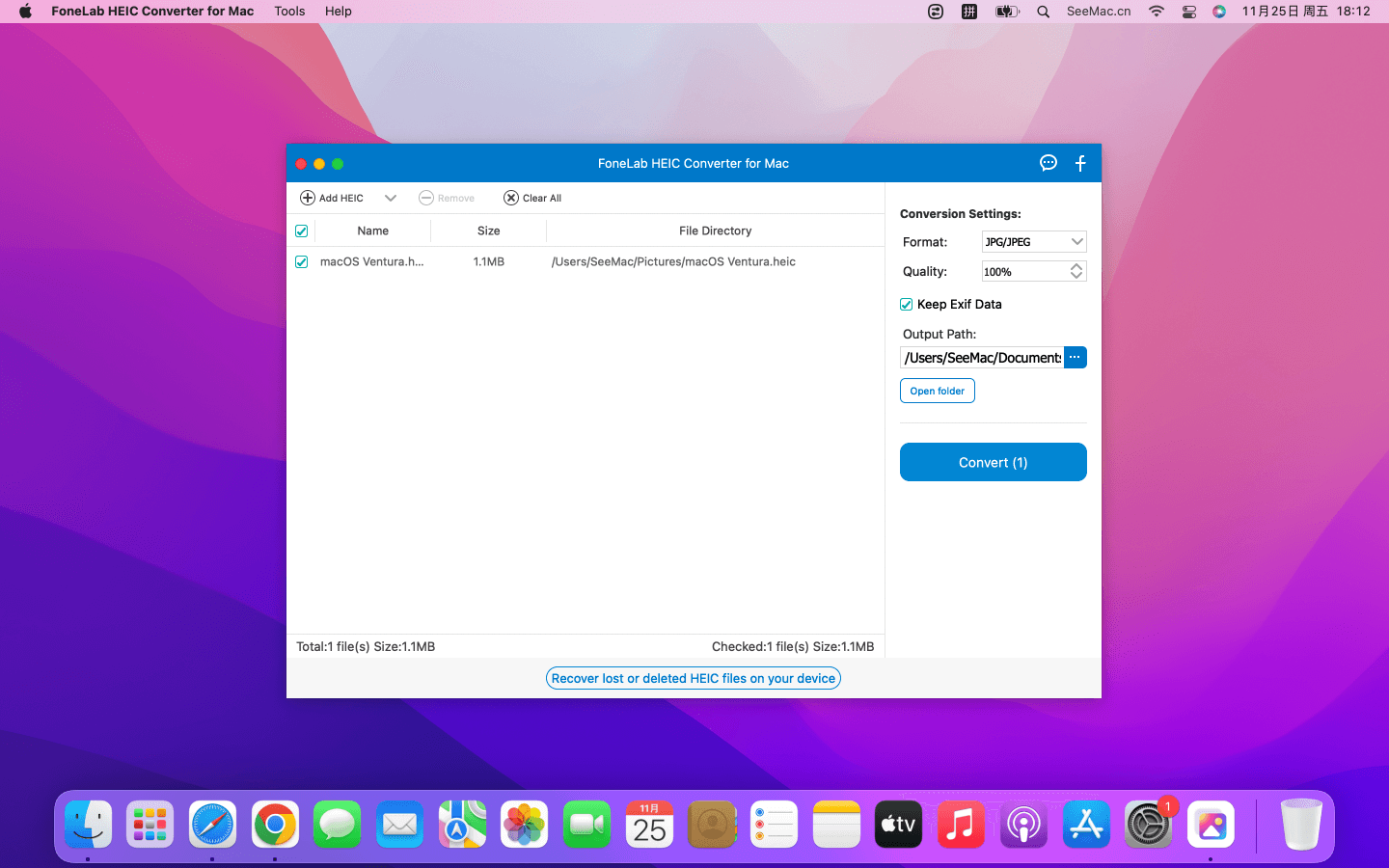This screenshot has height=868, width=1389.
Task: Open the Format JPG/JPEG dropdown
Action: 1033,242
